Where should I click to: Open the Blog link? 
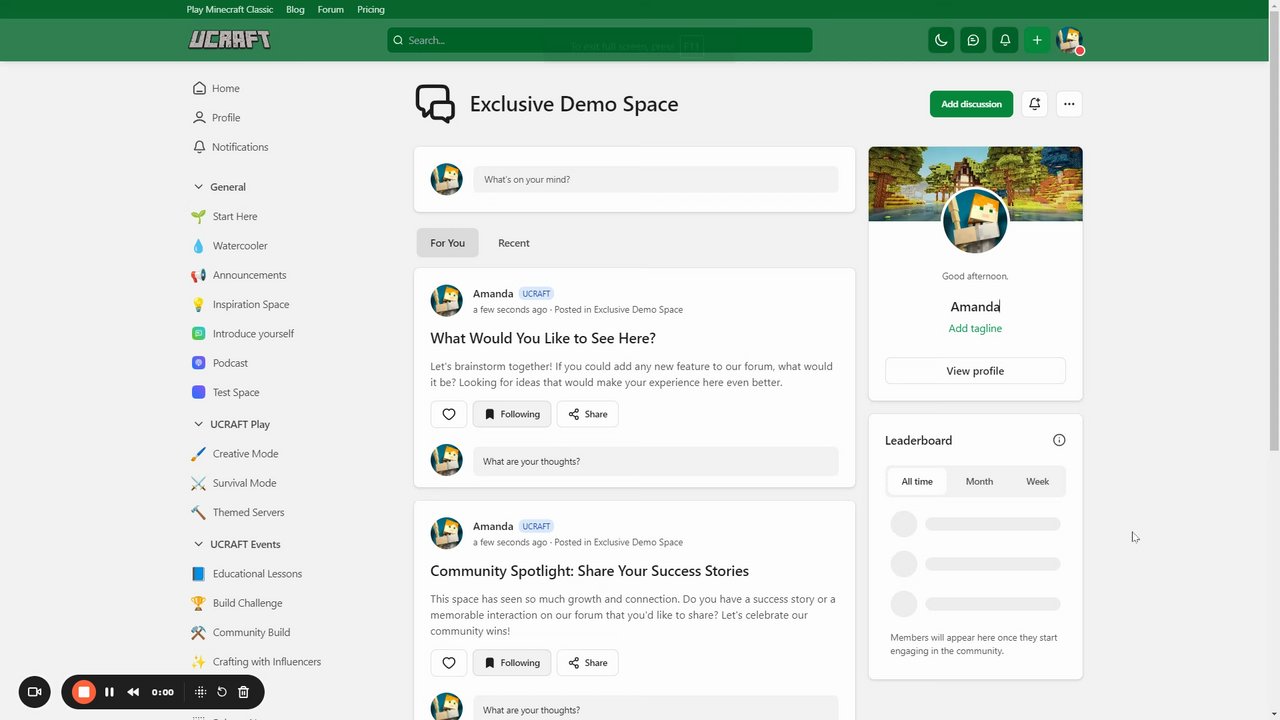pos(295,9)
